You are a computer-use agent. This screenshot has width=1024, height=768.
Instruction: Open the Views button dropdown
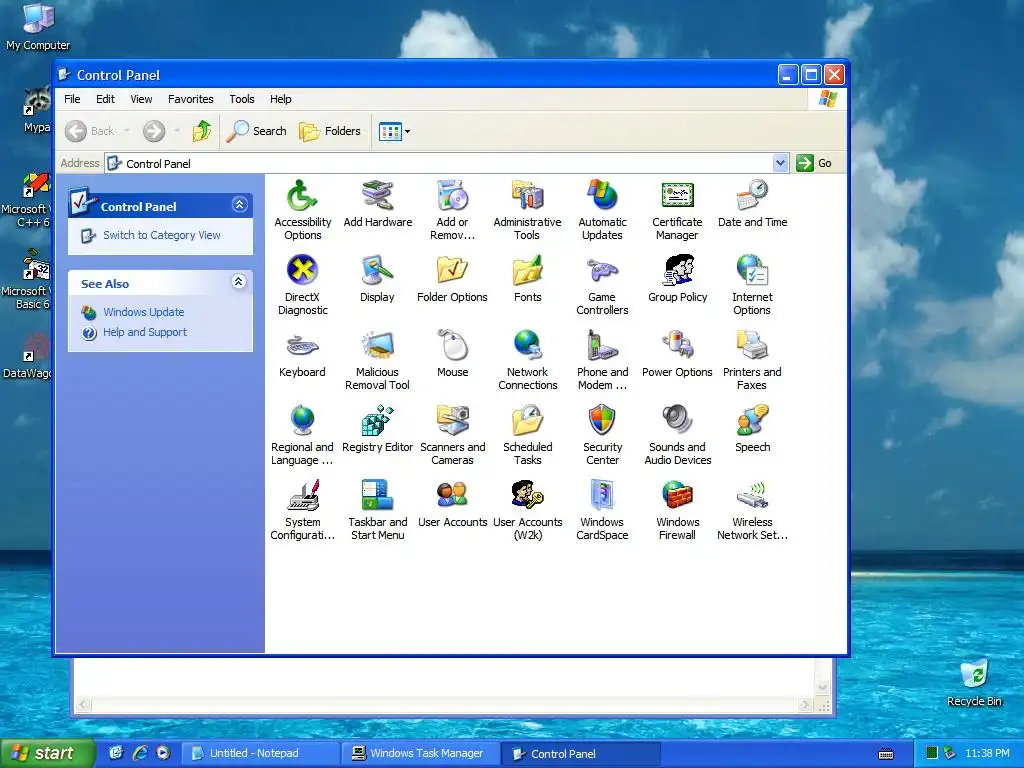pyautogui.click(x=408, y=131)
